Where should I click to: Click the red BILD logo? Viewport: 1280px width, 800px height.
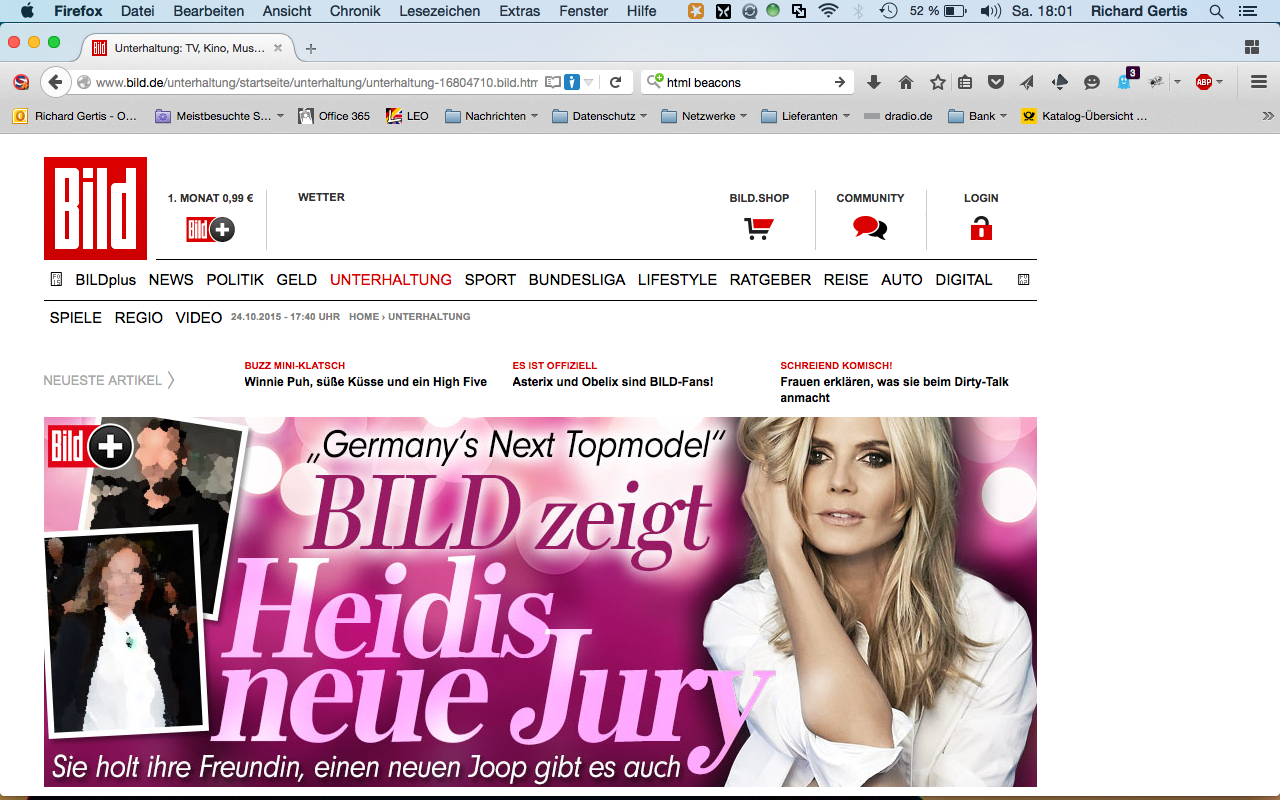95,208
